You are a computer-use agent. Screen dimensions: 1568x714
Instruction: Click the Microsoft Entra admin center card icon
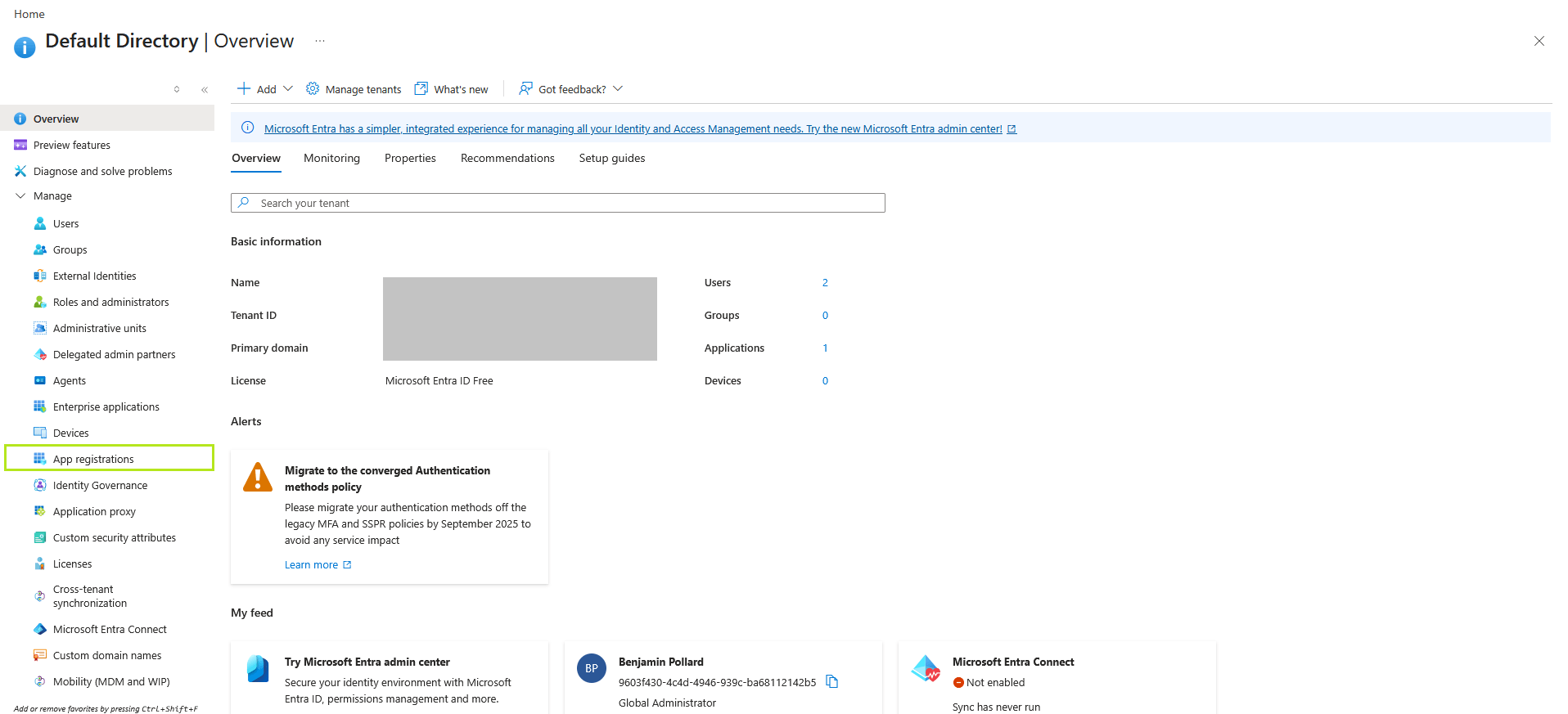coord(258,668)
